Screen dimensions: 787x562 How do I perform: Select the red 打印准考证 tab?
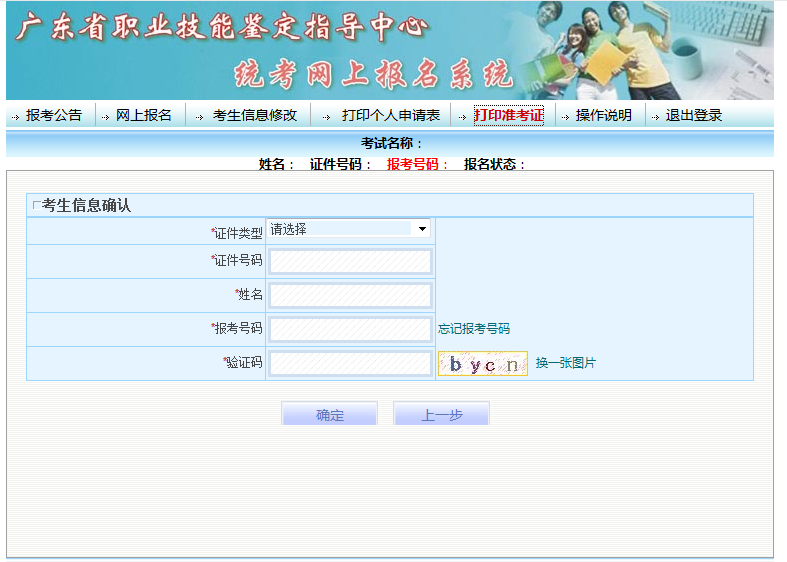pyautogui.click(x=508, y=115)
